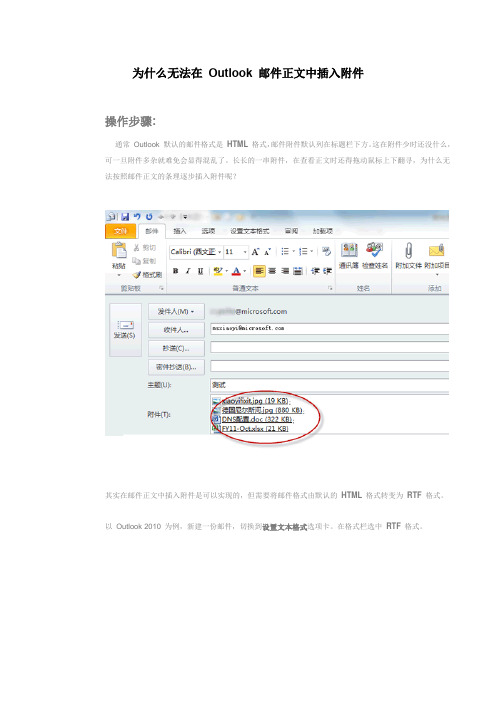Click the 发送(S) send button
The height and width of the screenshot is (702, 496).
(125, 330)
